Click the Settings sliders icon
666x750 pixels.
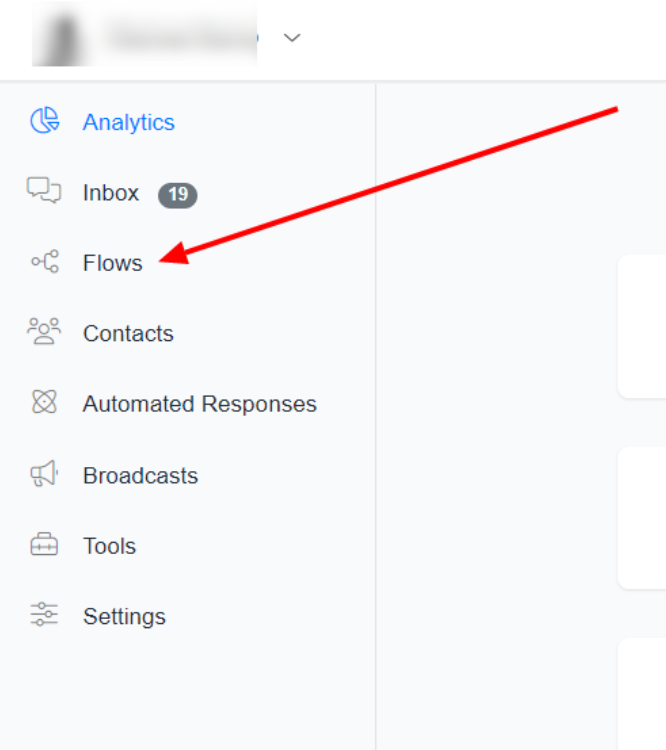click(x=44, y=615)
